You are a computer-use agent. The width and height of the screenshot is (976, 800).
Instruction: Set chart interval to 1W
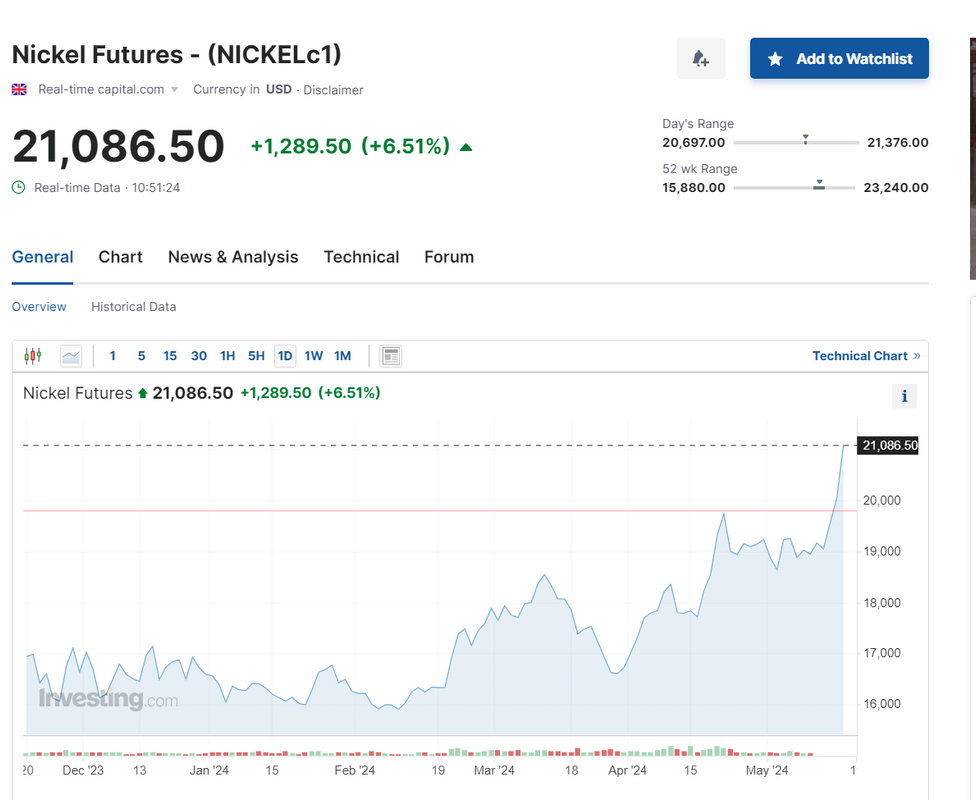(x=314, y=356)
